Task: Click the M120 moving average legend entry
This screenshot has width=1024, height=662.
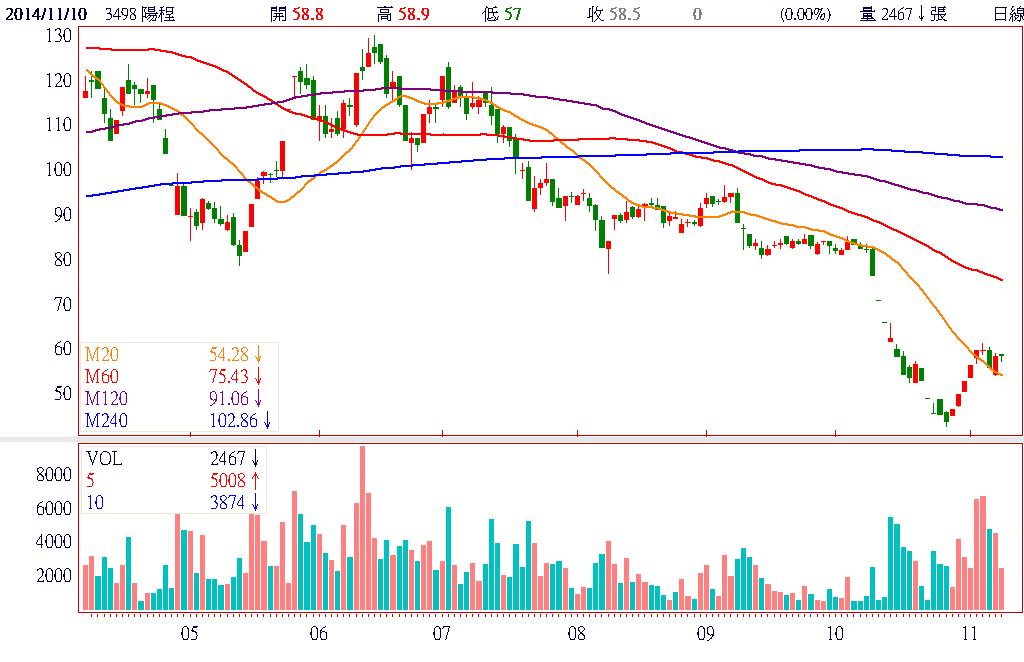Action: point(104,398)
